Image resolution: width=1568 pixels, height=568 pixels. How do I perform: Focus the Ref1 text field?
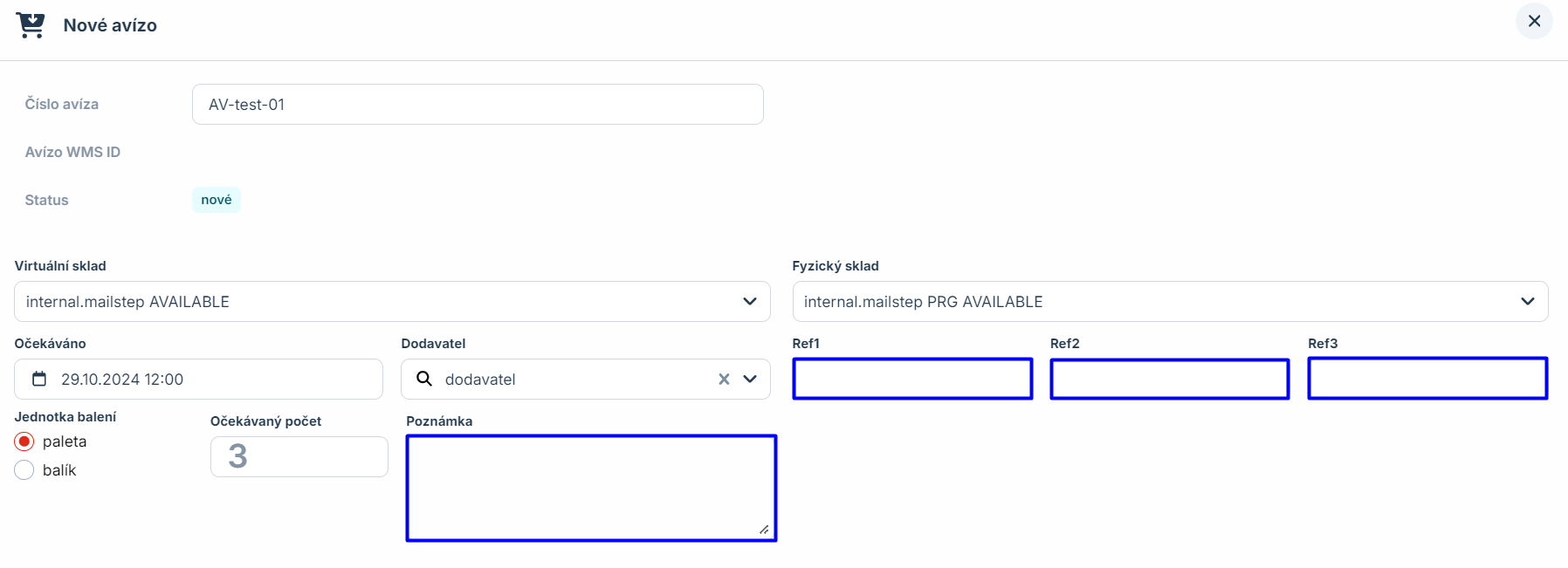tap(912, 379)
